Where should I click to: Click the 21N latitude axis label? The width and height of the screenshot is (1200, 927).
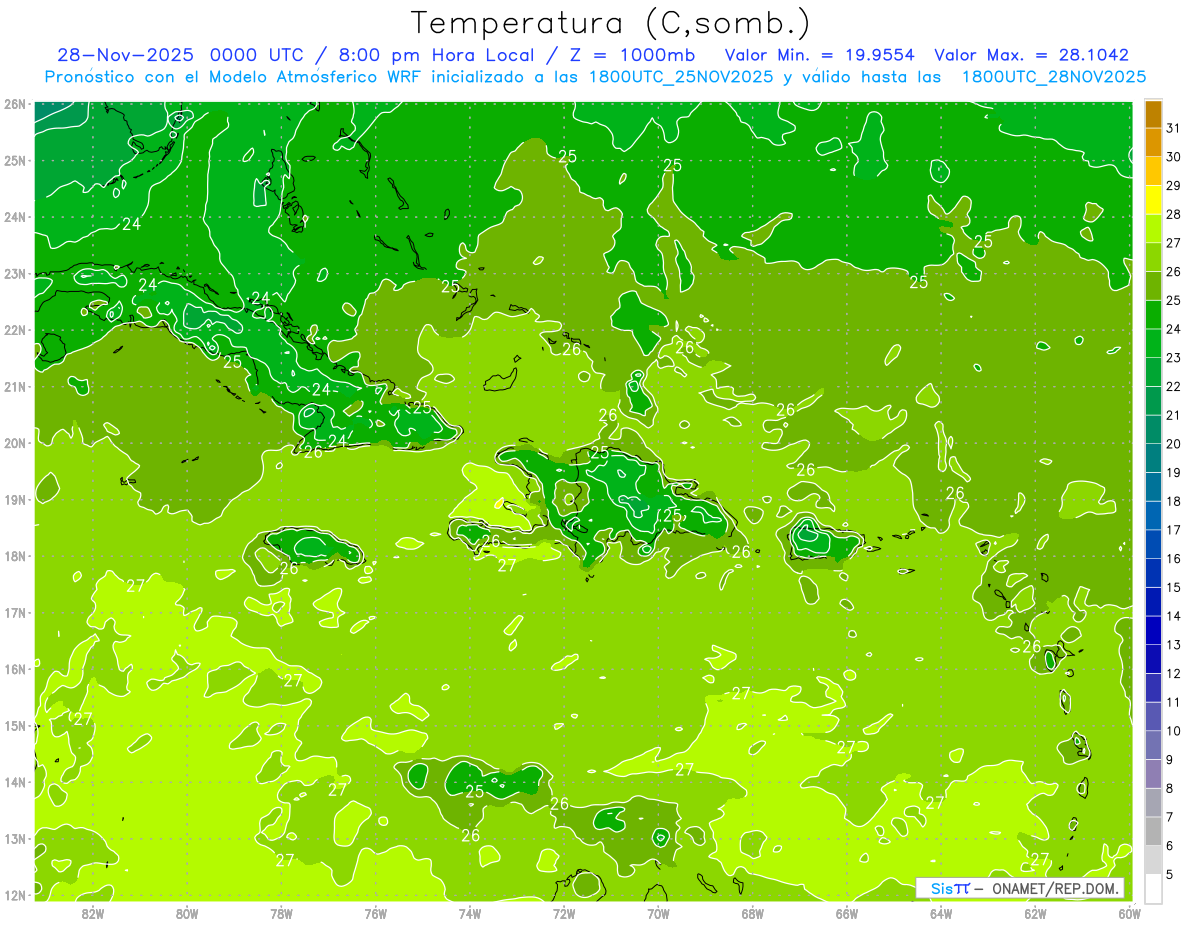14,387
